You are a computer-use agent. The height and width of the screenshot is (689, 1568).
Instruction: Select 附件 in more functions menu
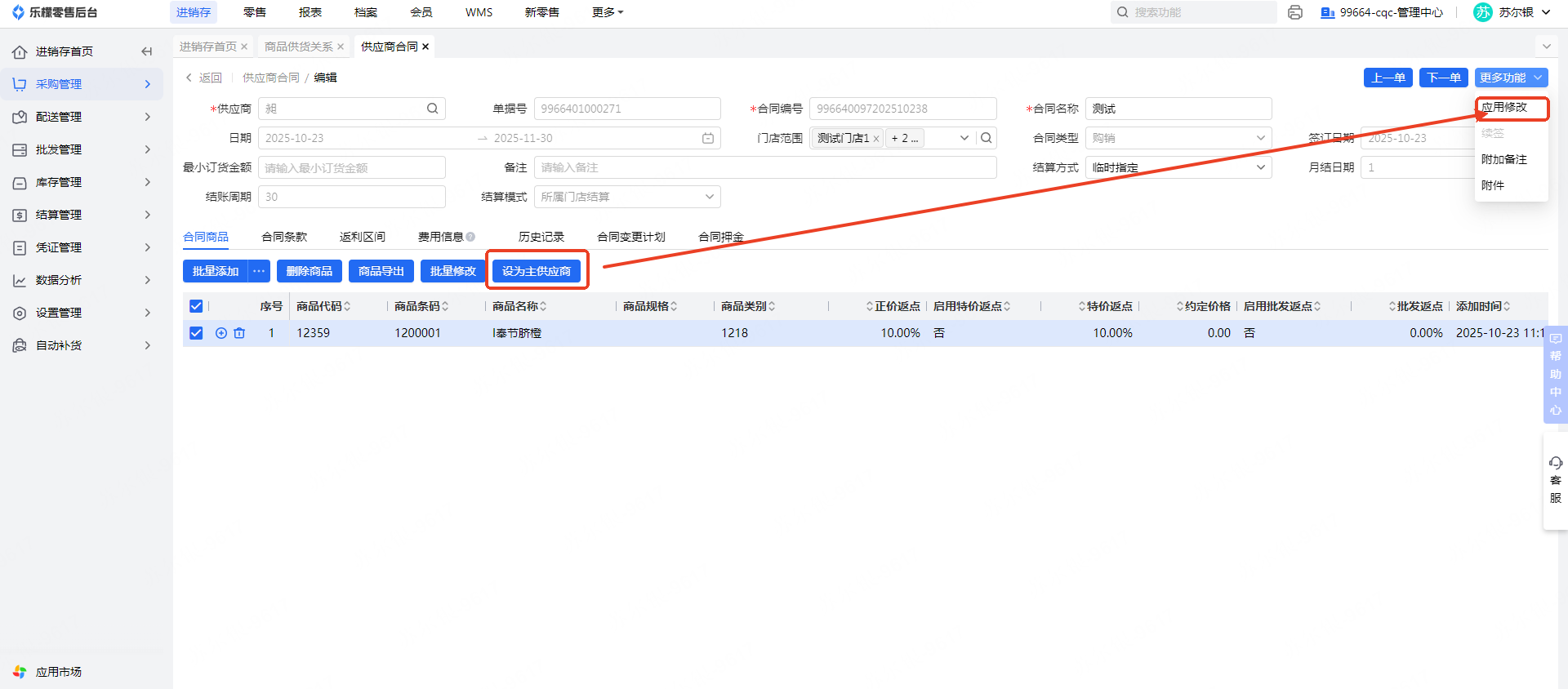tap(1493, 185)
